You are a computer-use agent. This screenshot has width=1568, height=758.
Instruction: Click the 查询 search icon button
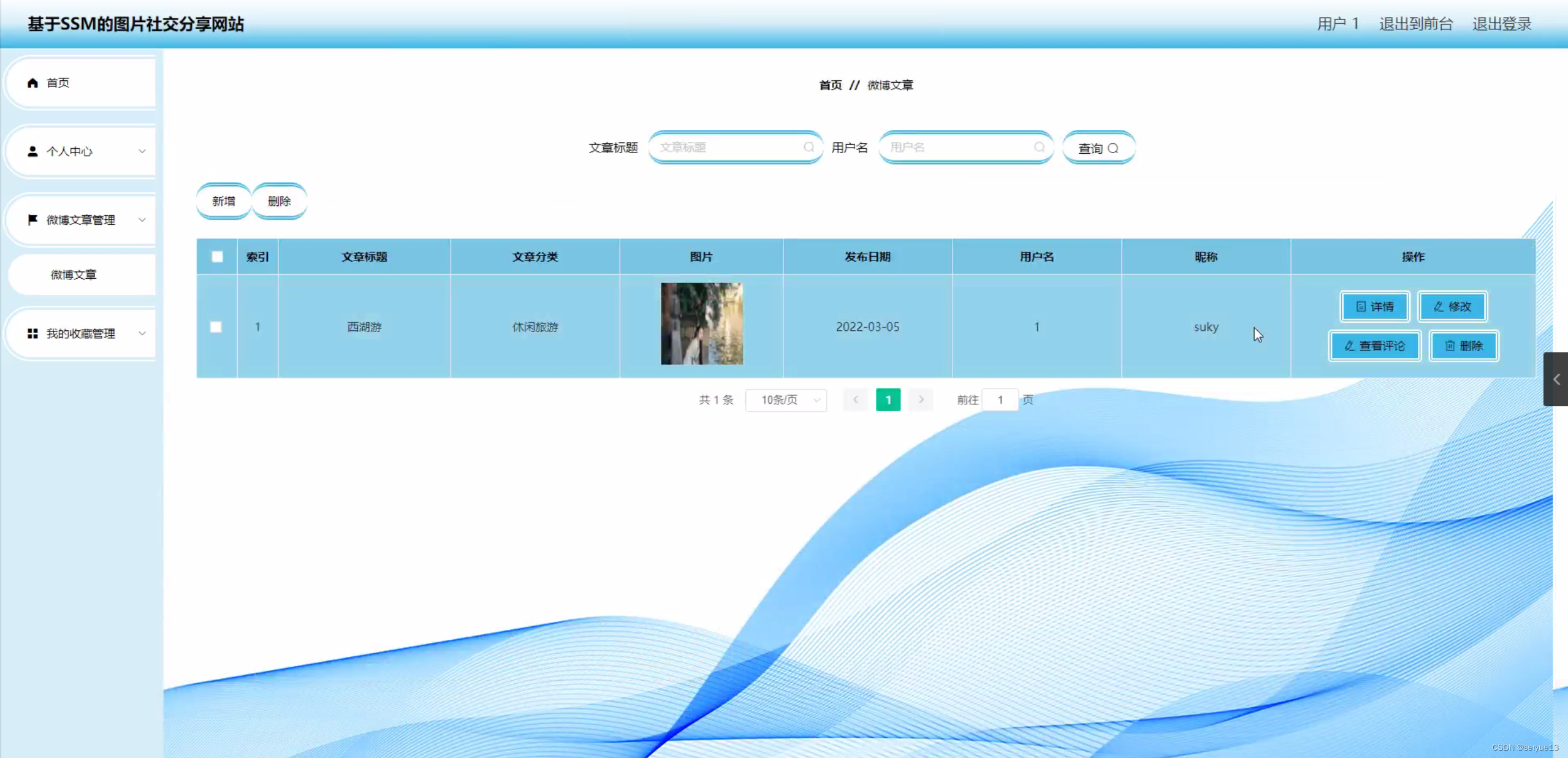point(1098,148)
